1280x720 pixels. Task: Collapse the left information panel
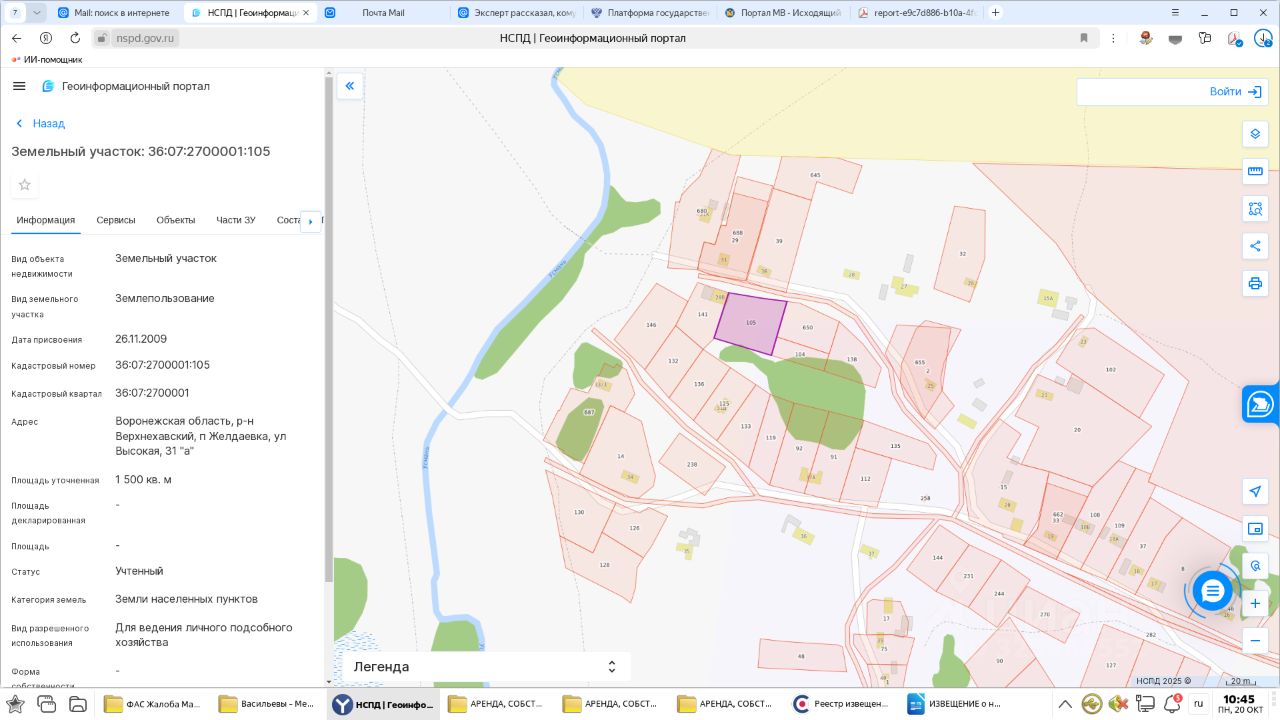(x=350, y=86)
